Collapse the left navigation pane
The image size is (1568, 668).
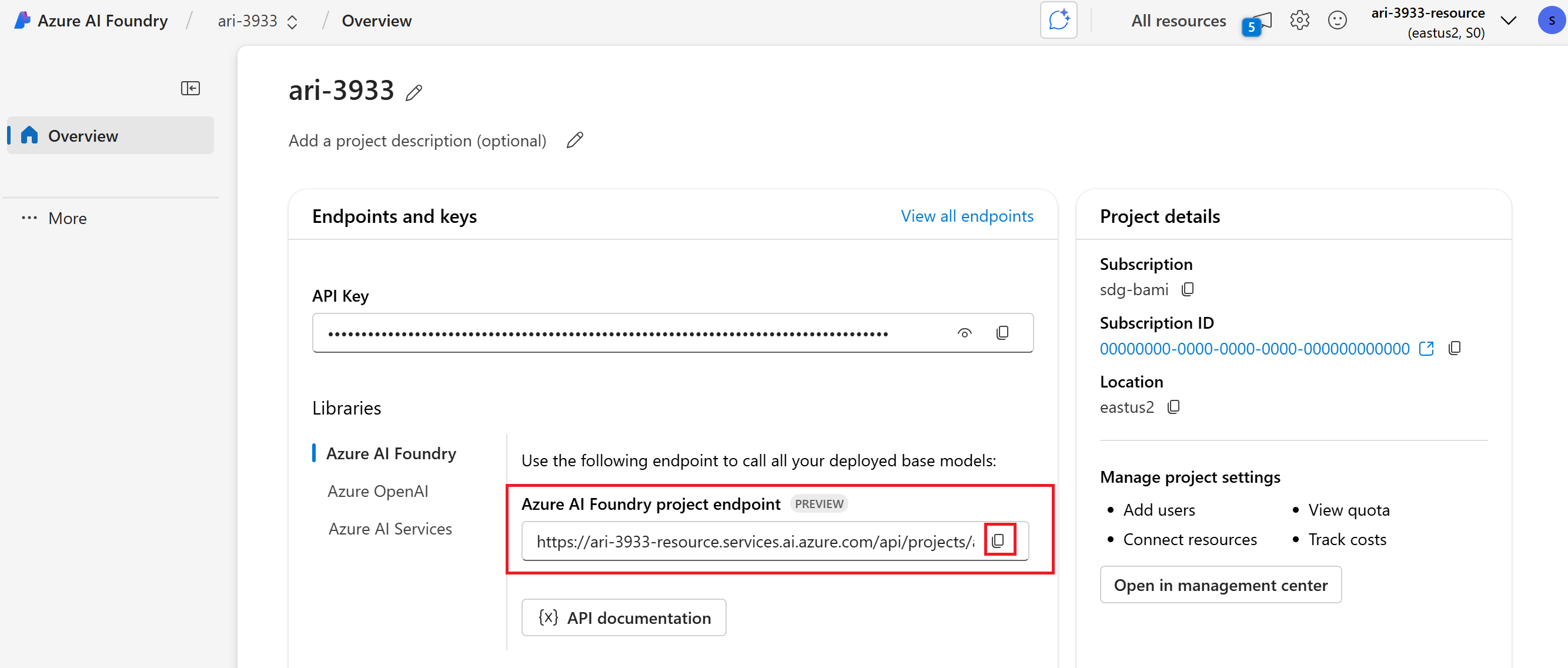coord(190,88)
